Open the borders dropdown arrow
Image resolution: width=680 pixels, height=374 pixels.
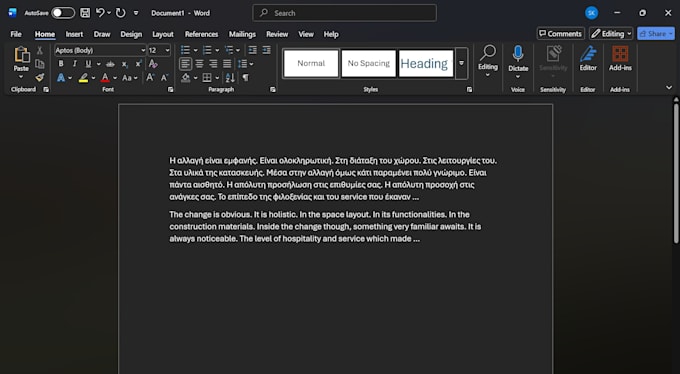[x=217, y=78]
